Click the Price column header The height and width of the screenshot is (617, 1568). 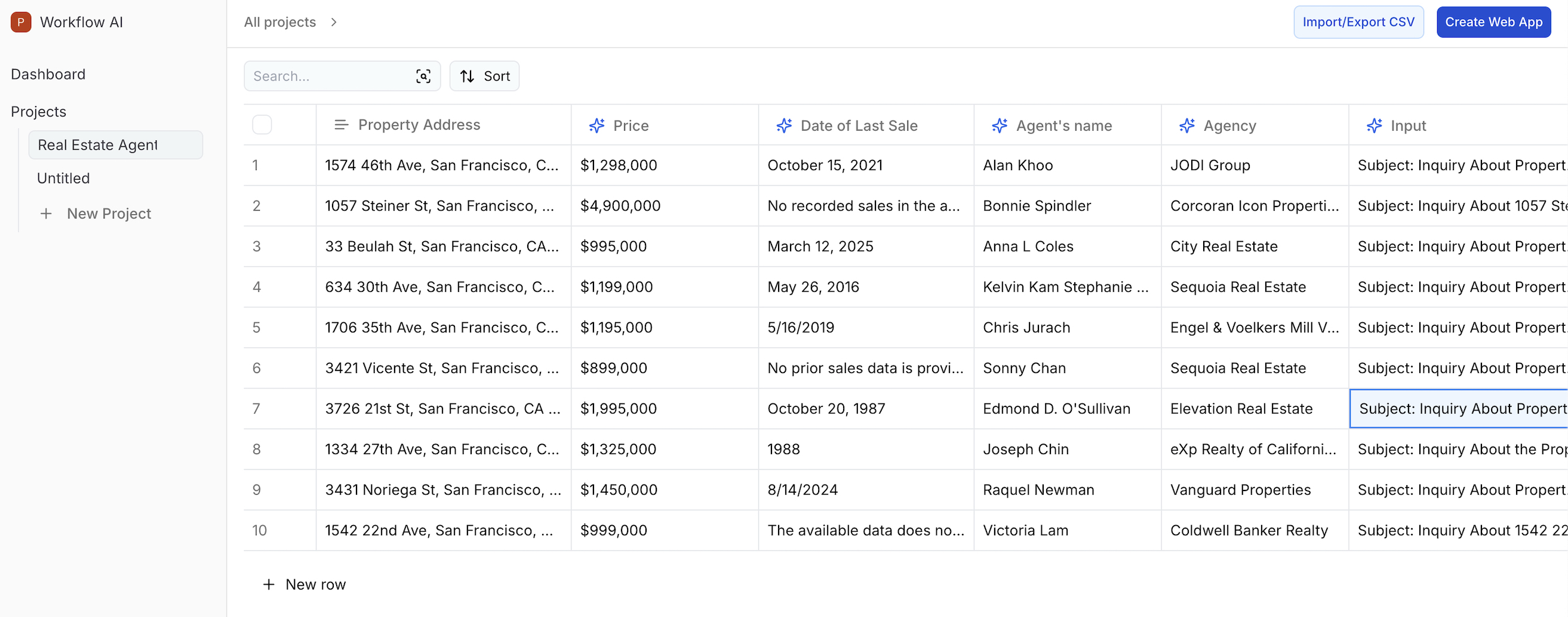[x=665, y=125]
